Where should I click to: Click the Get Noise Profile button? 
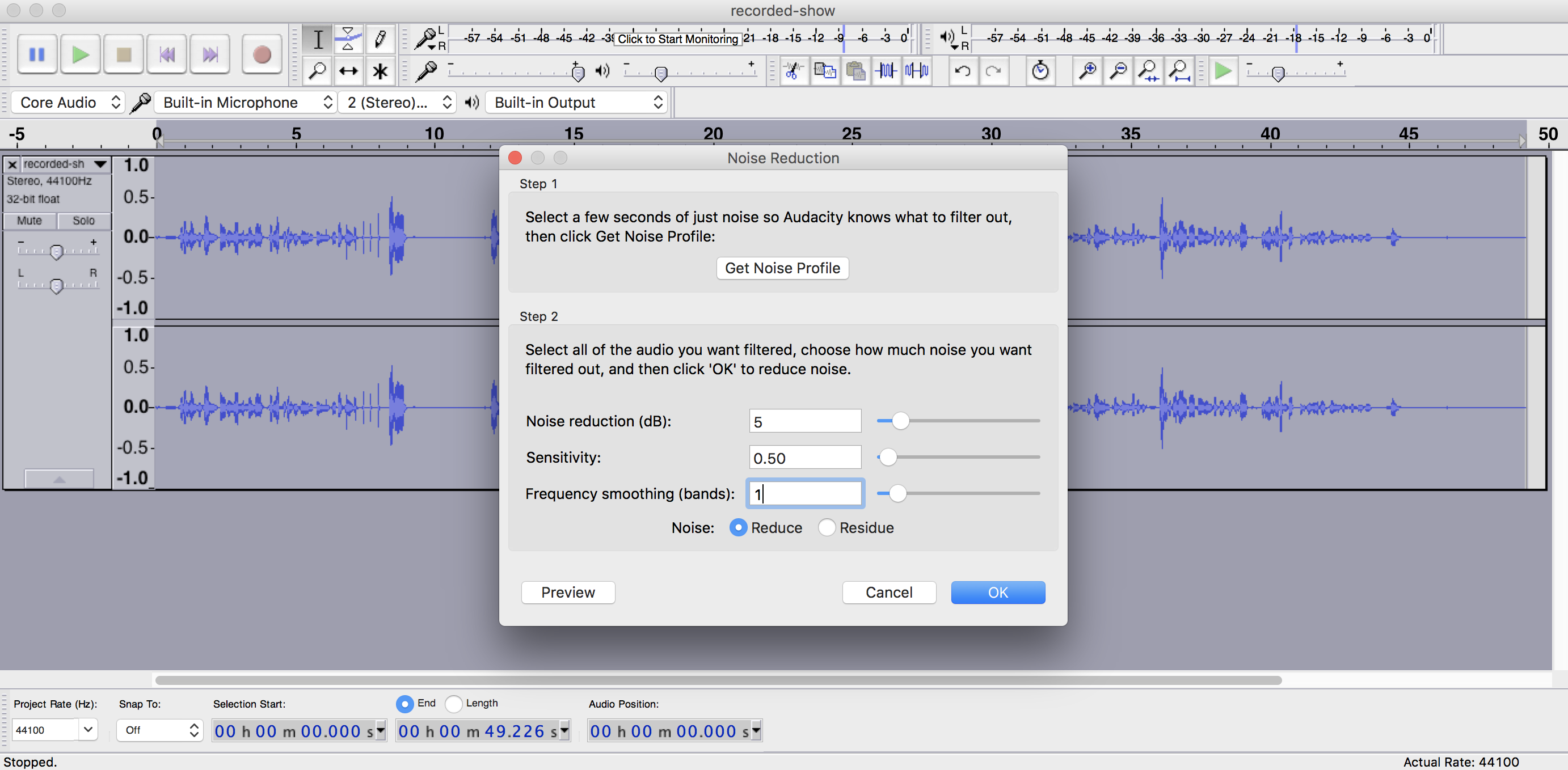click(782, 268)
